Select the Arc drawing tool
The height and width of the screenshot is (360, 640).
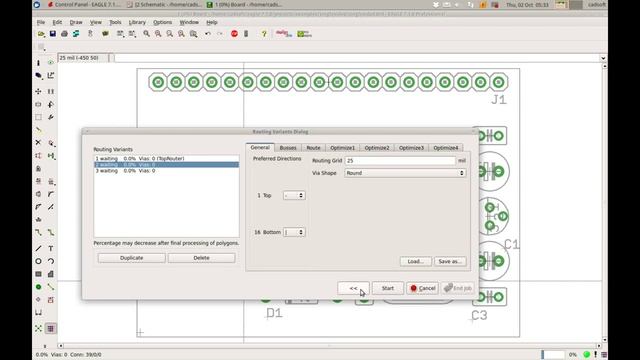coord(51,261)
